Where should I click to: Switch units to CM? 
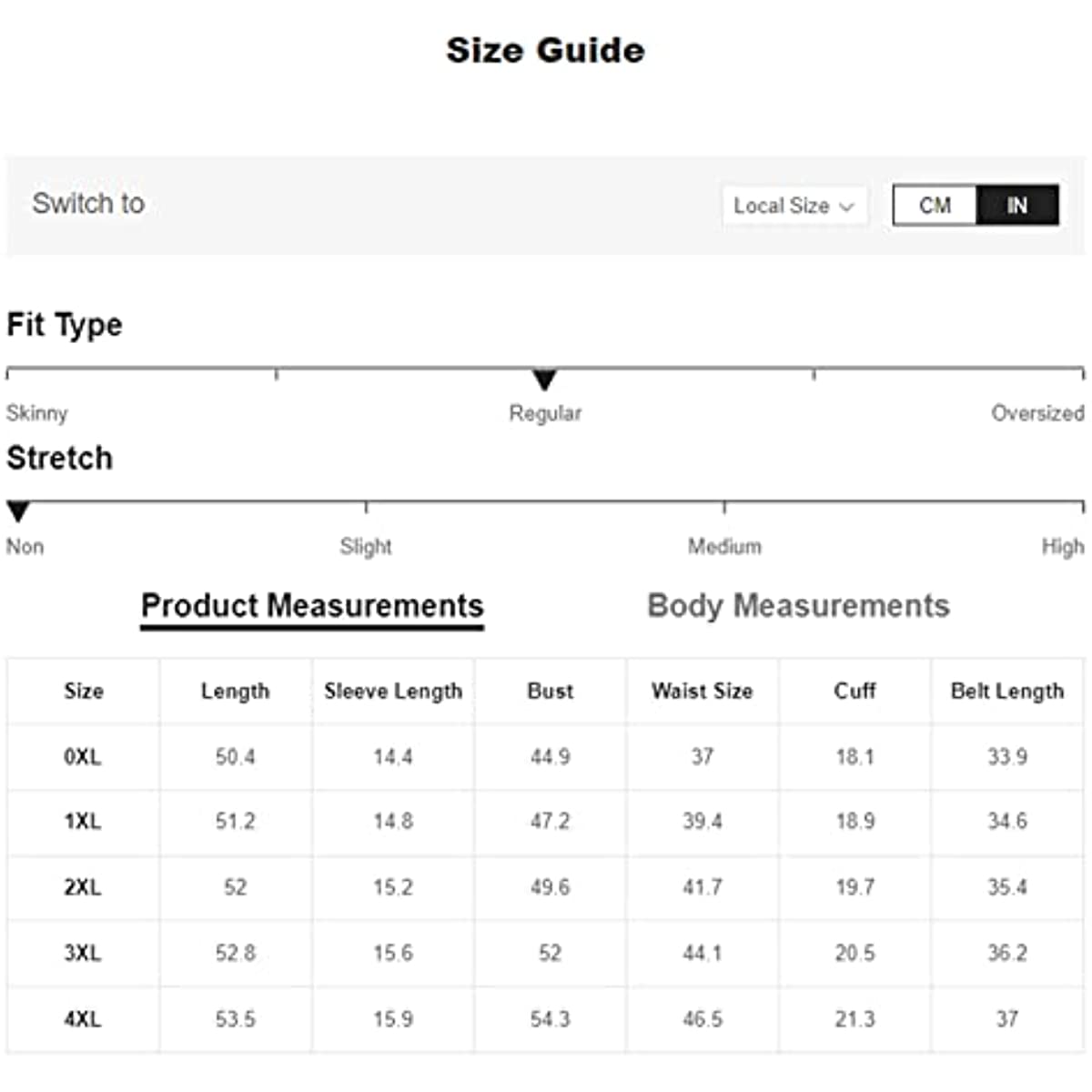click(x=935, y=206)
